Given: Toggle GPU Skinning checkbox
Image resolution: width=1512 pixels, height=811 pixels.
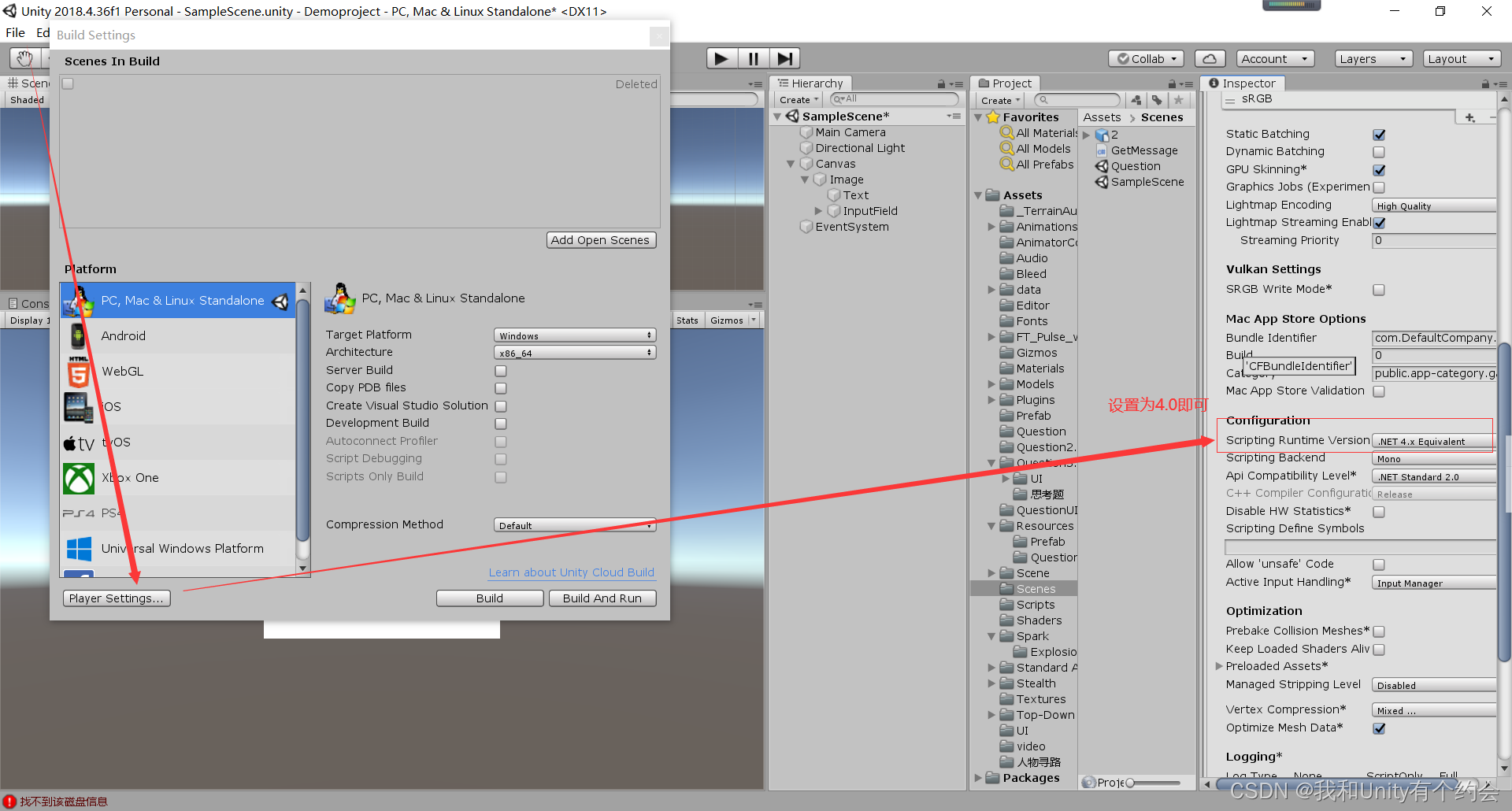Looking at the screenshot, I should tap(1379, 170).
